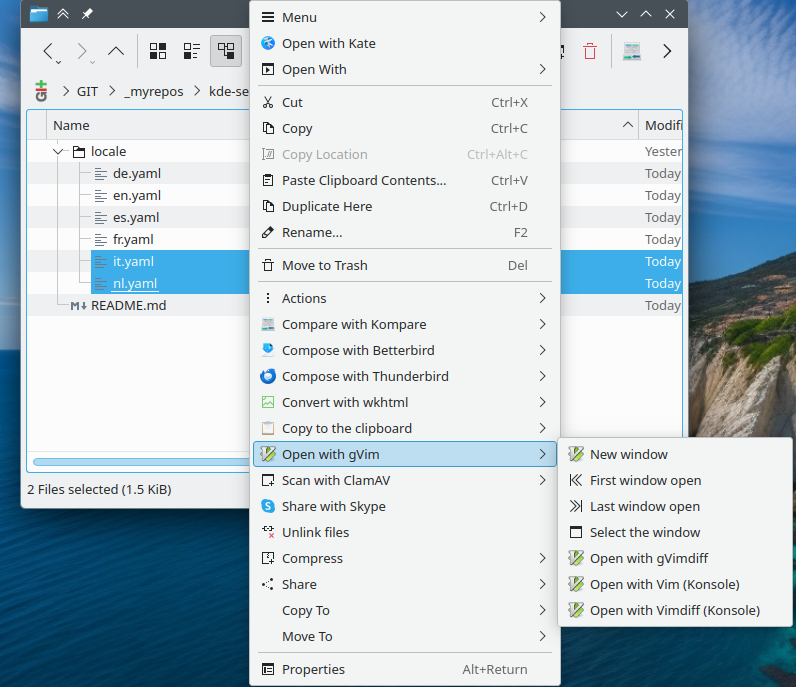Open the Move To submenu

405,636
